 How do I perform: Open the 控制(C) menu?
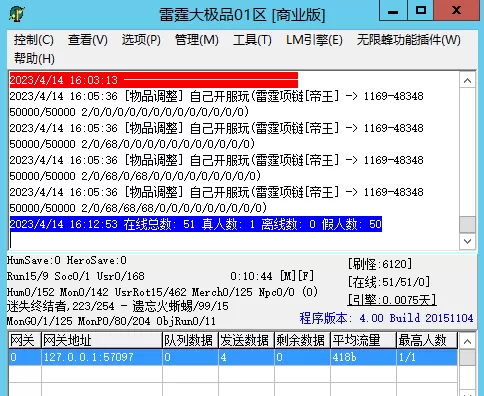click(x=34, y=40)
